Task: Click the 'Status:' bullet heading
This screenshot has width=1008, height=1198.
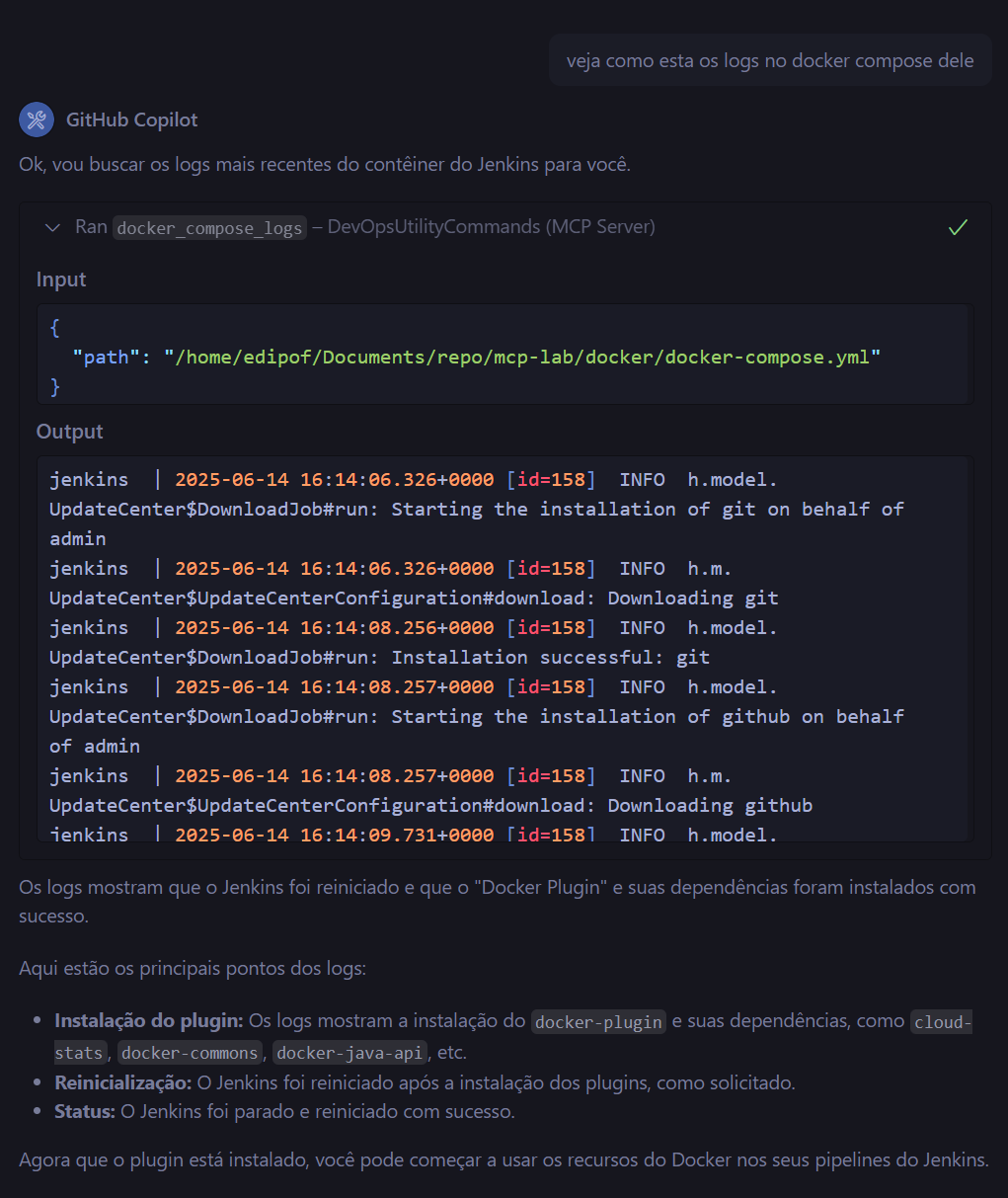Action: pyautogui.click(x=85, y=1112)
